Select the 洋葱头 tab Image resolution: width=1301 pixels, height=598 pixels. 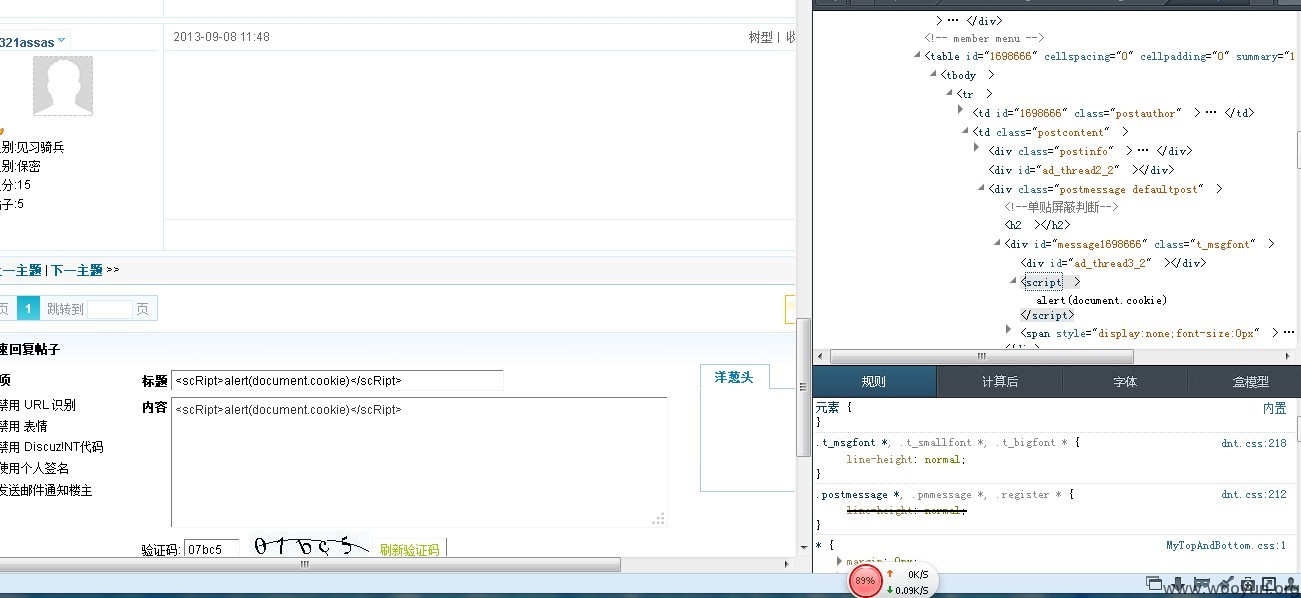coord(734,377)
